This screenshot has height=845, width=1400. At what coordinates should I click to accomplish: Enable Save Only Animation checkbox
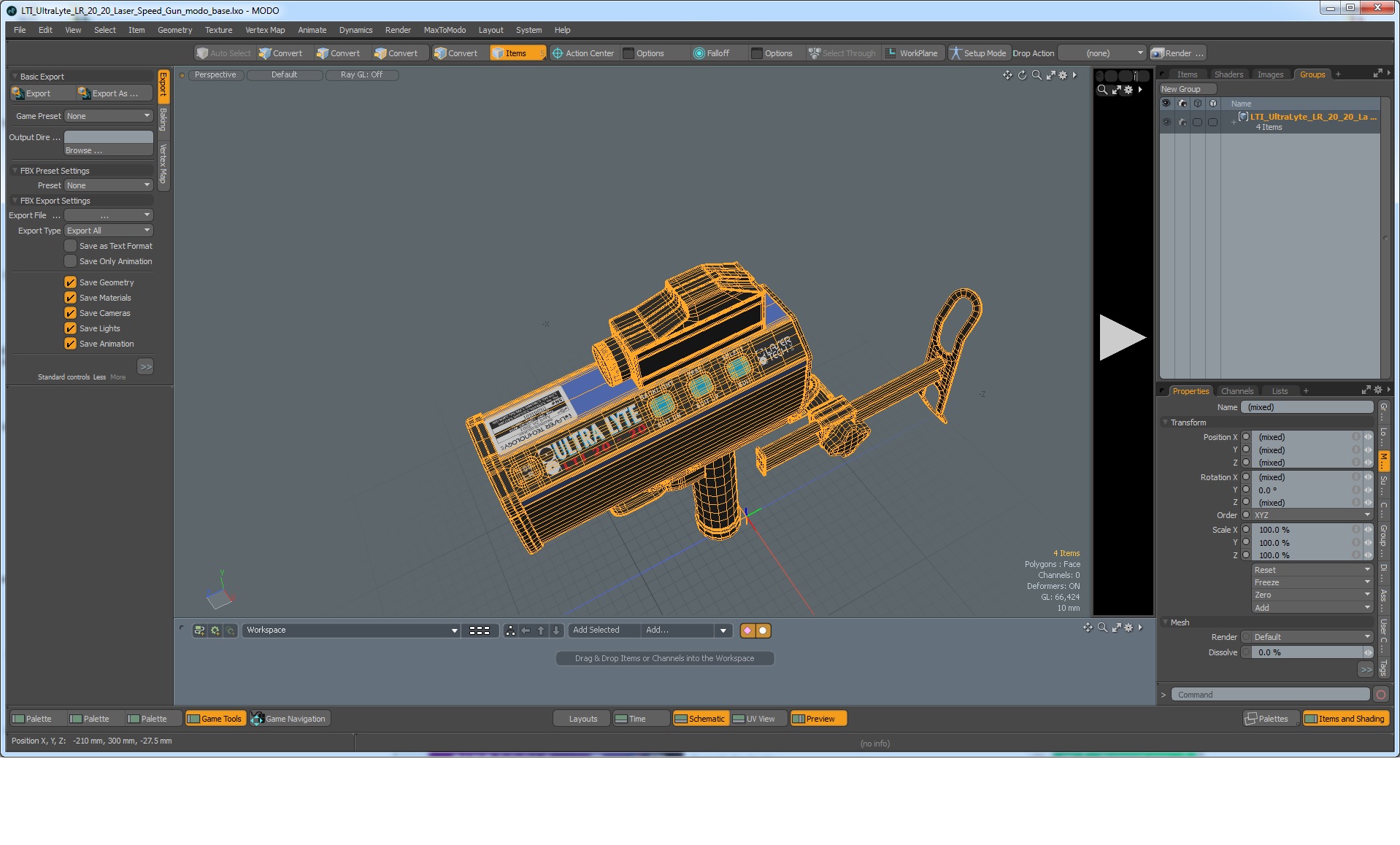(71, 261)
